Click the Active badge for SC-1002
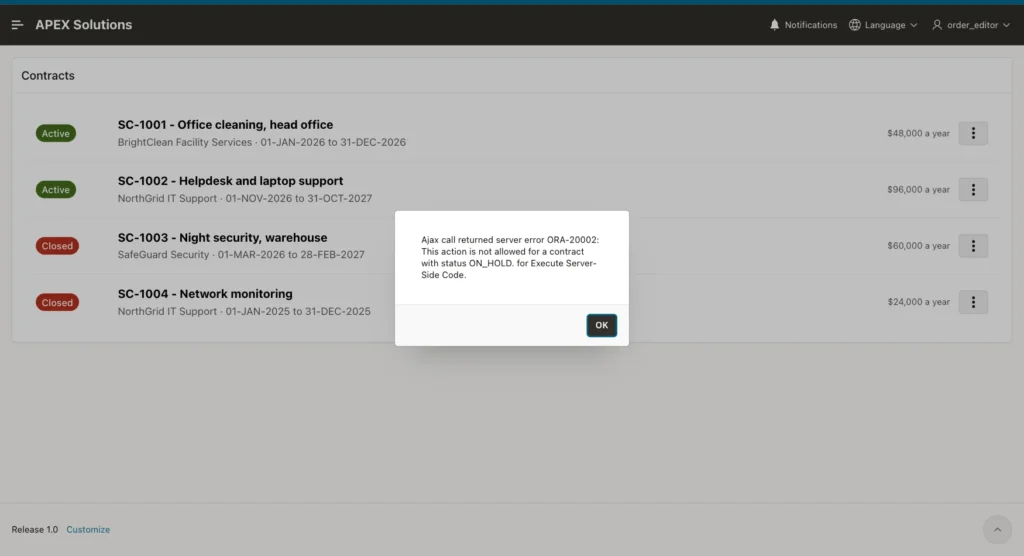The image size is (1024, 556). [56, 189]
